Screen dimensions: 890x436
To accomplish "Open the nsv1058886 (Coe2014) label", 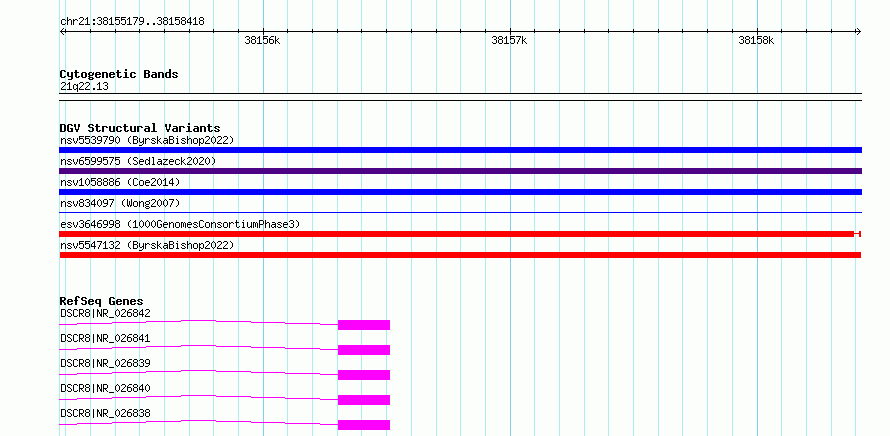I will [x=120, y=182].
